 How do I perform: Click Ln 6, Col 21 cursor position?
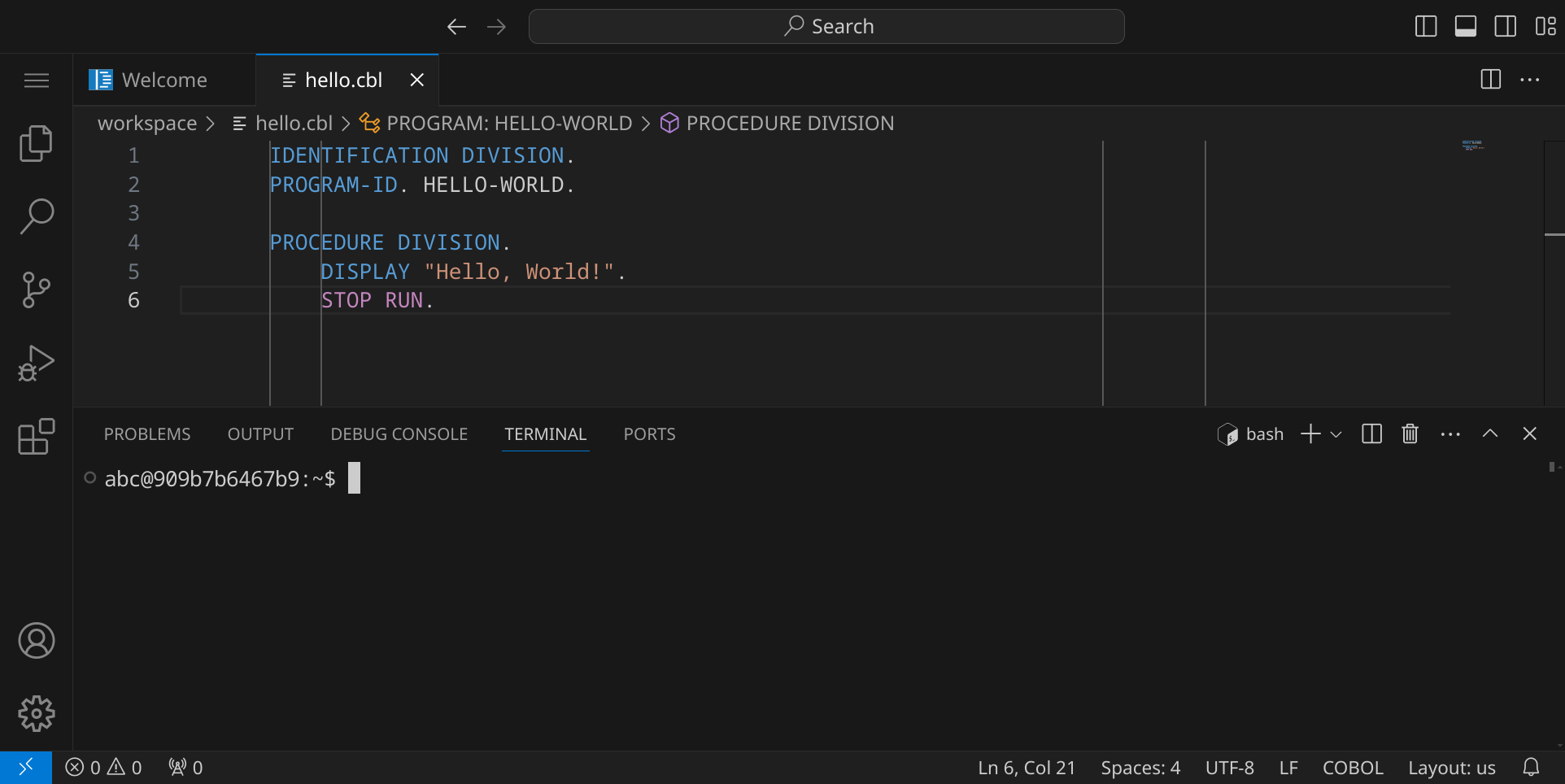(1026, 768)
